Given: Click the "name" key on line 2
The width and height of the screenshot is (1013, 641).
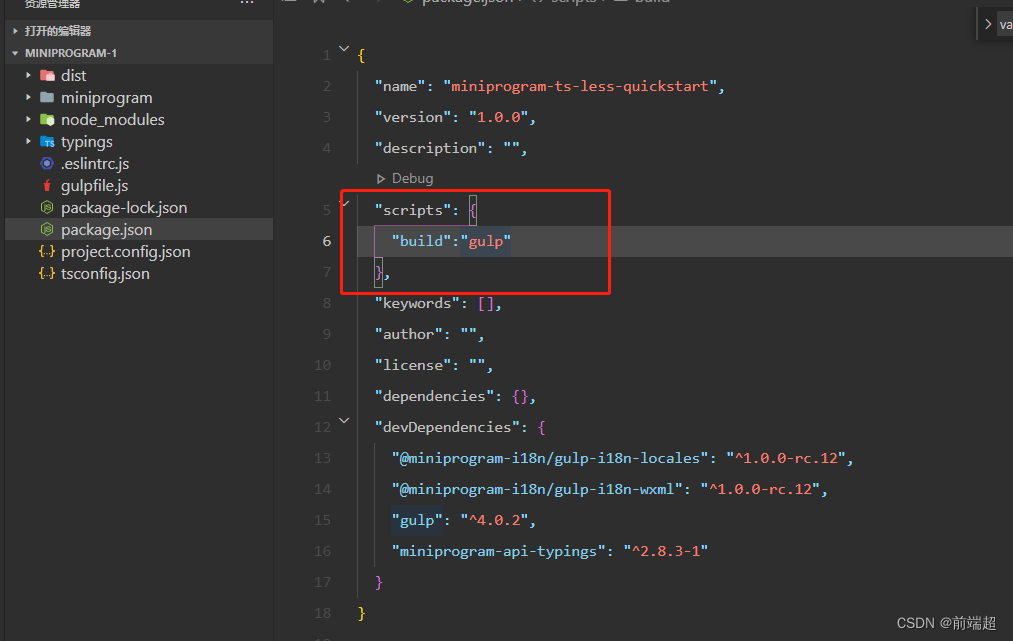Looking at the screenshot, I should (x=401, y=86).
